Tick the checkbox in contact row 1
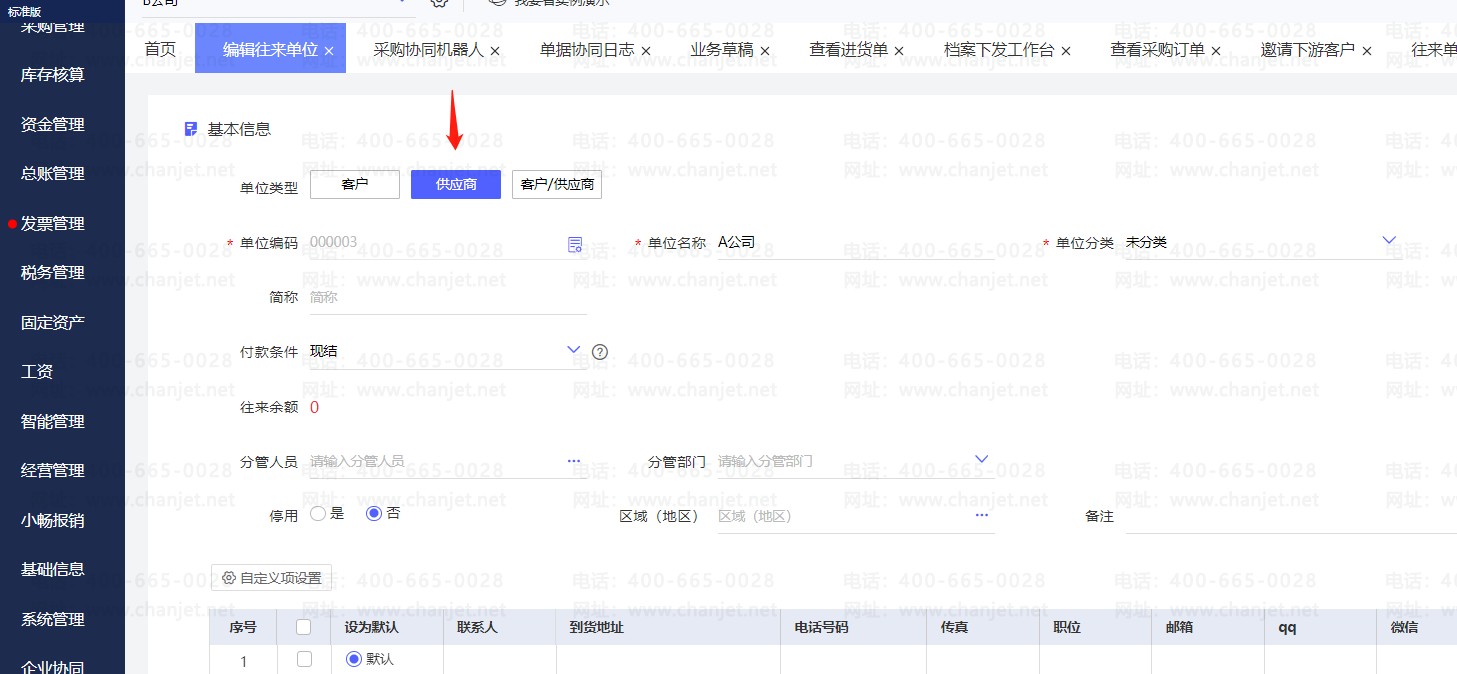Viewport: 1457px width, 674px height. pyautogui.click(x=305, y=659)
